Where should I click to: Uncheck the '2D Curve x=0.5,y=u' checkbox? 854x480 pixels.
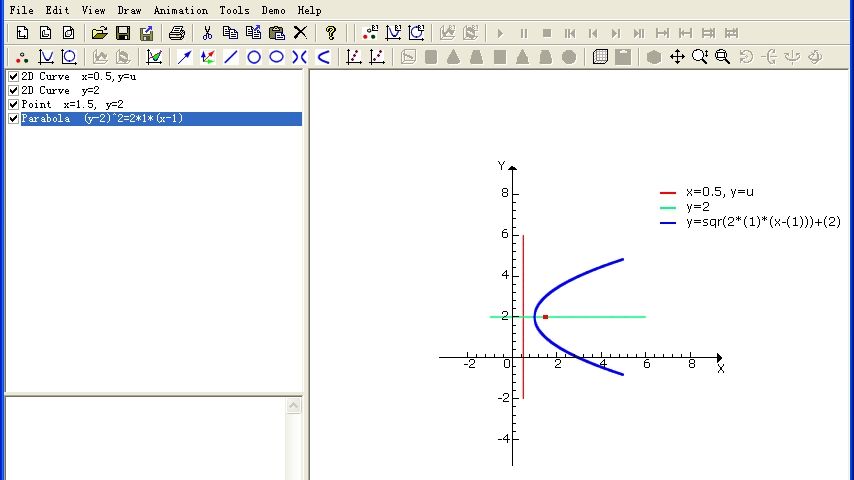click(13, 77)
